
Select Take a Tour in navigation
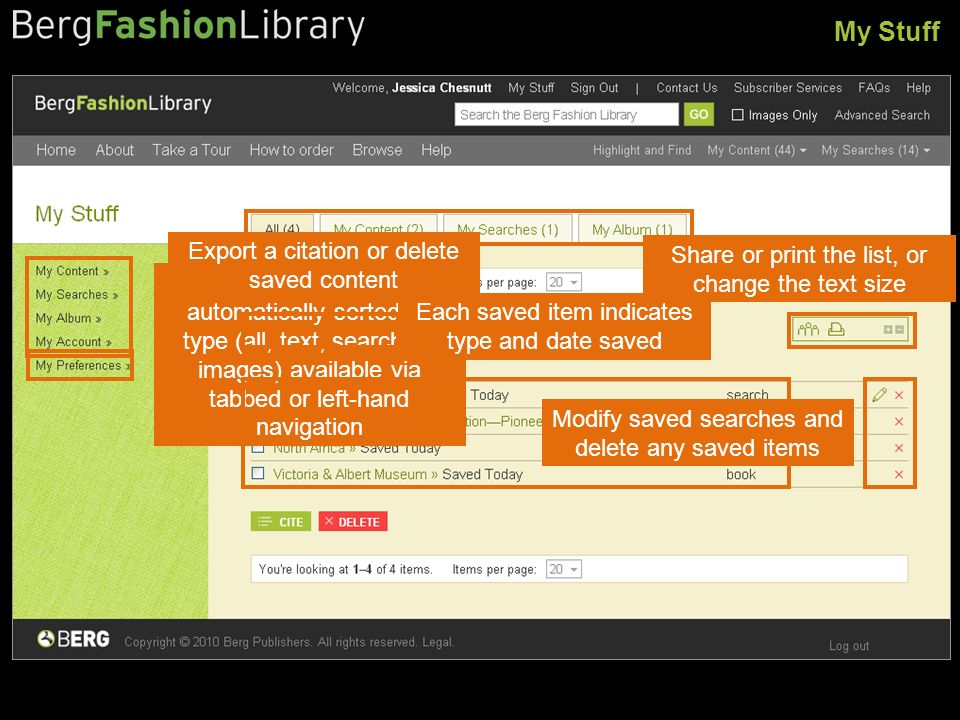(192, 150)
